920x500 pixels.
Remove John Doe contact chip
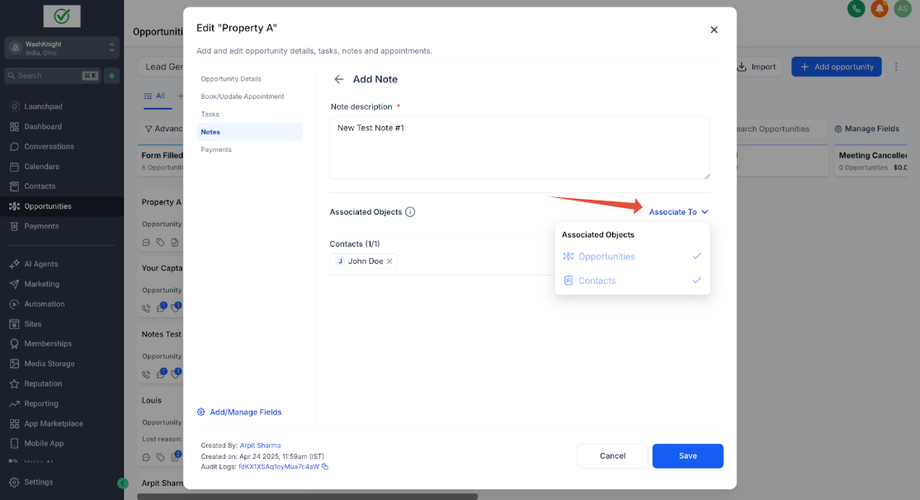(390, 261)
